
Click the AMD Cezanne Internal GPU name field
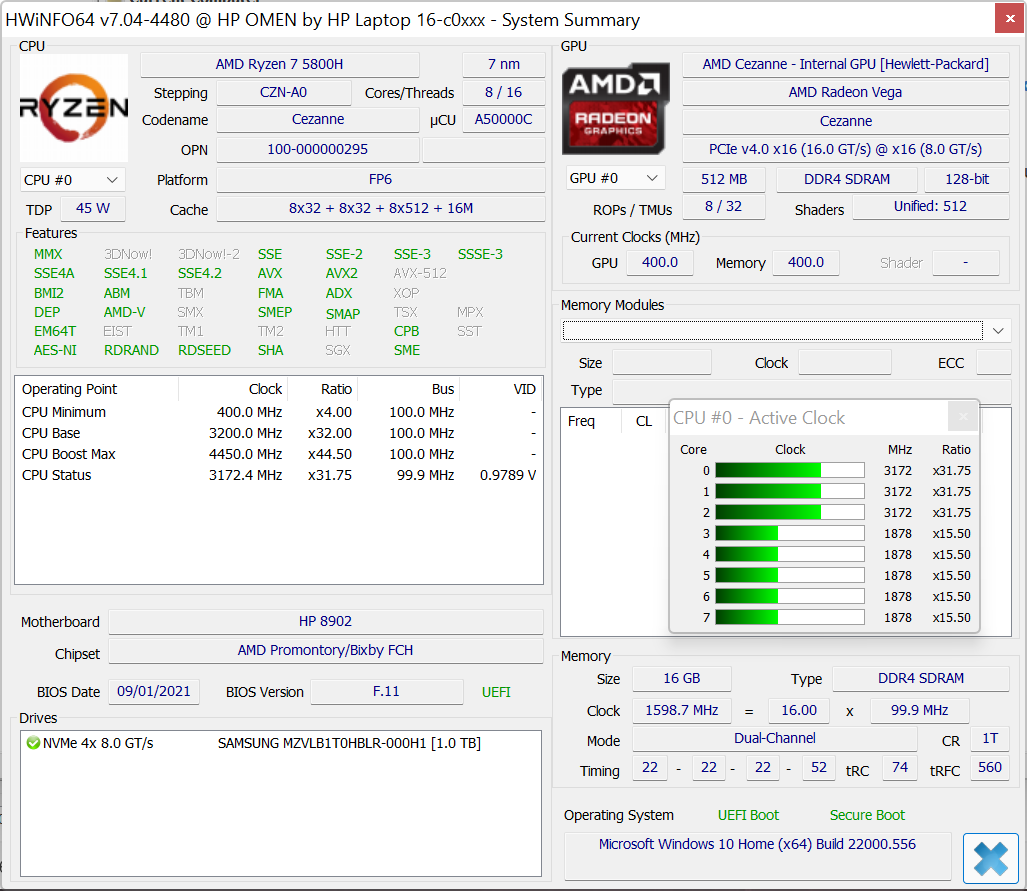pyautogui.click(x=846, y=64)
